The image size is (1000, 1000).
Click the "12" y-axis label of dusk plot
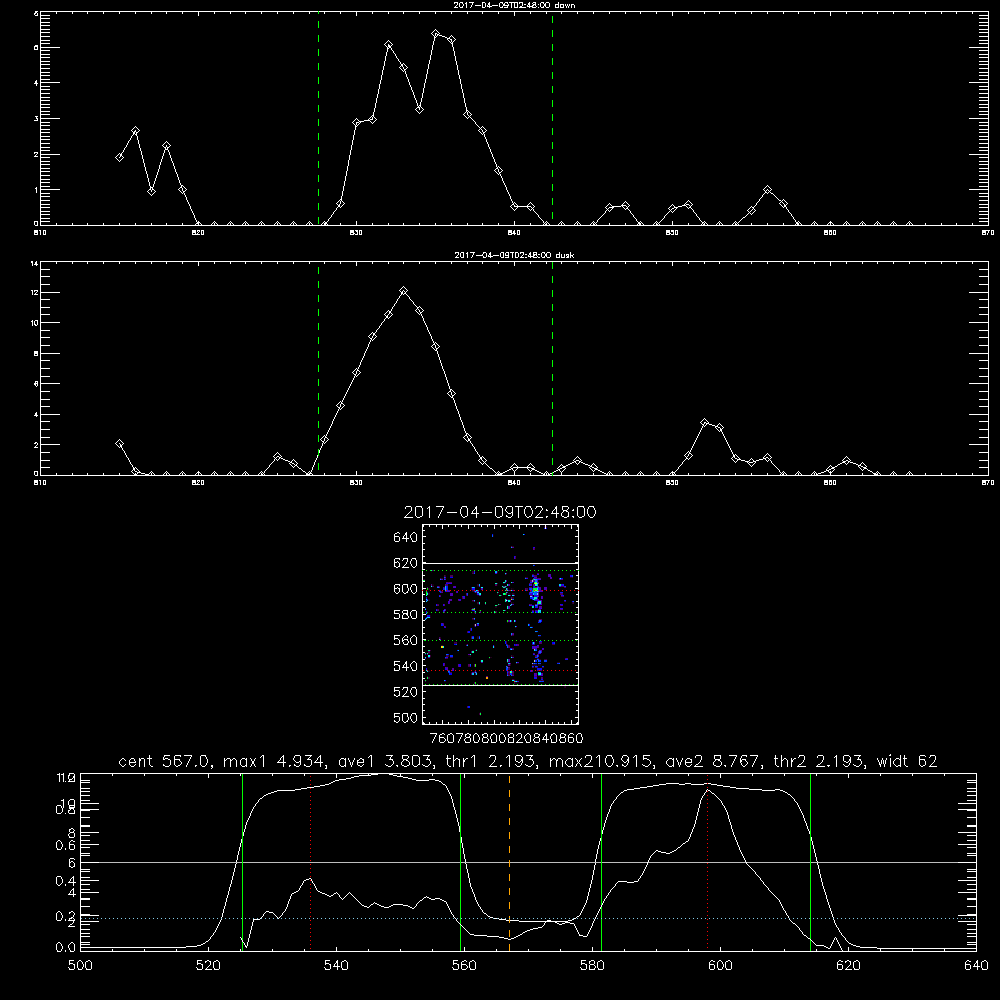click(x=35, y=293)
